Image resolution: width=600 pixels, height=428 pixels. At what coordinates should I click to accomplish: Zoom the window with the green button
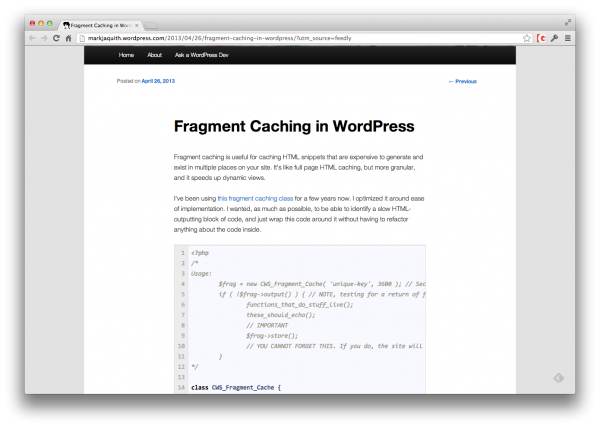[x=49, y=23]
